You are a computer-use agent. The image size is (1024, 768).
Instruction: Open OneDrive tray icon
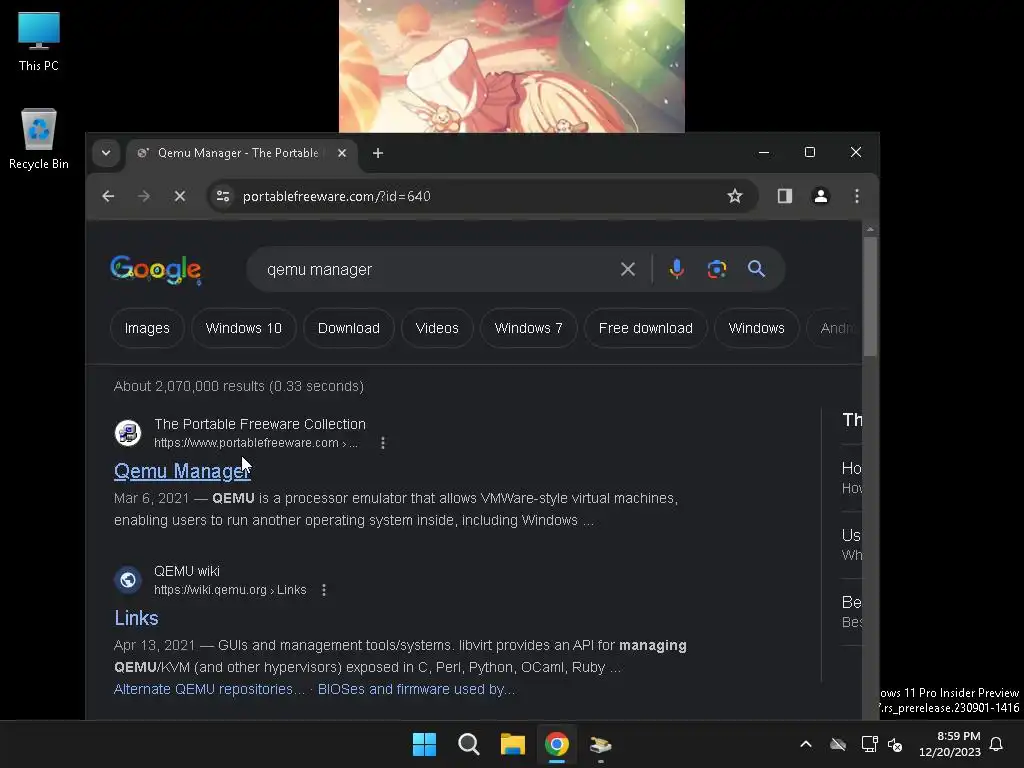point(838,744)
